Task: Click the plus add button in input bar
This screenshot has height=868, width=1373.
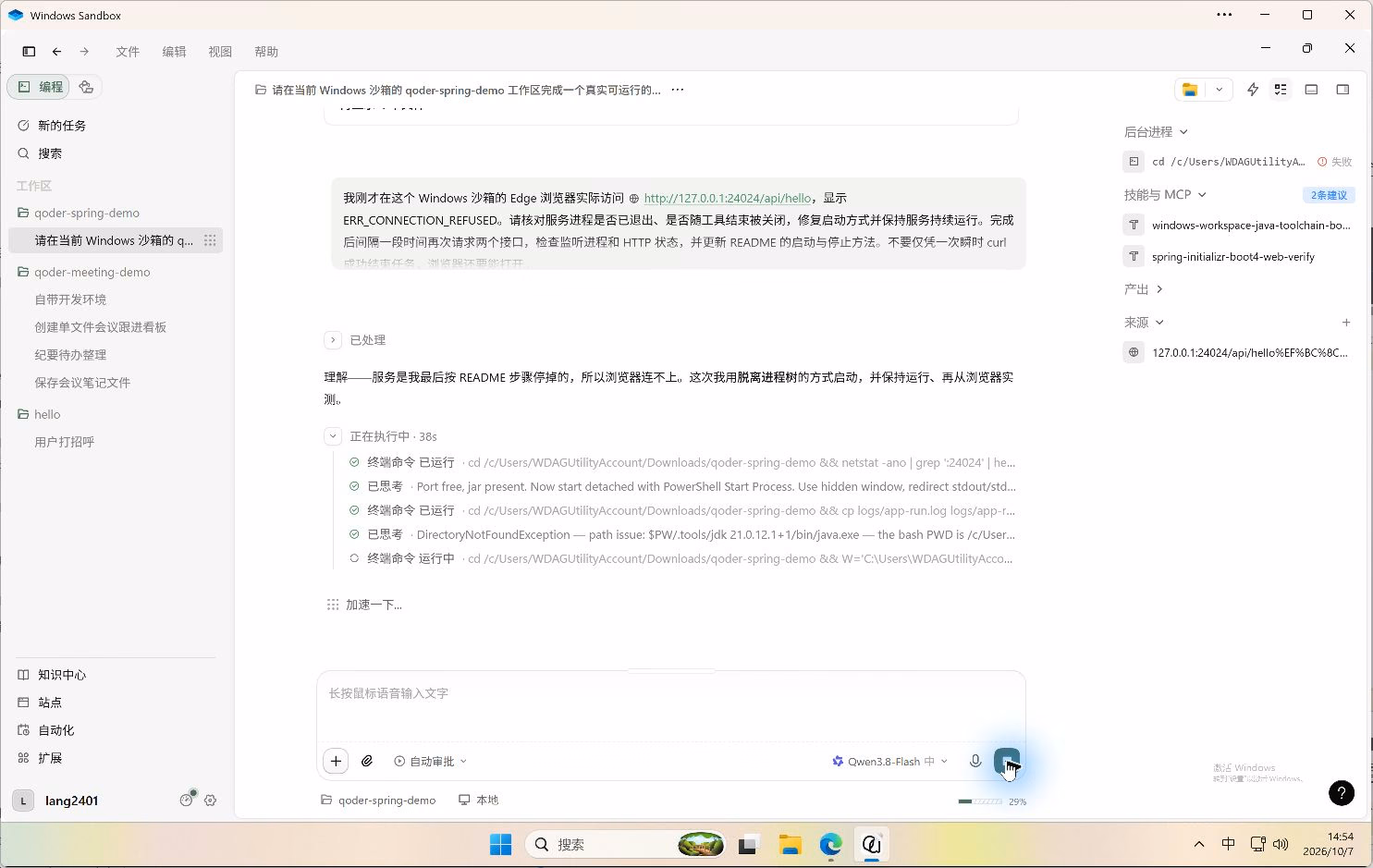Action: click(336, 761)
